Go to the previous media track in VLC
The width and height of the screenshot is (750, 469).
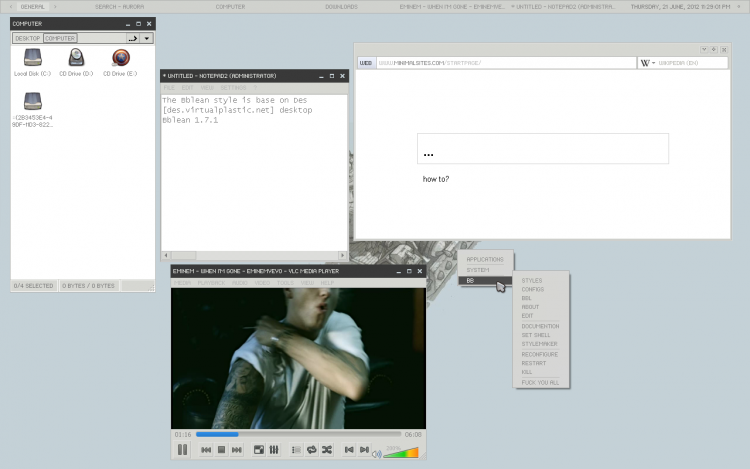pyautogui.click(x=206, y=450)
